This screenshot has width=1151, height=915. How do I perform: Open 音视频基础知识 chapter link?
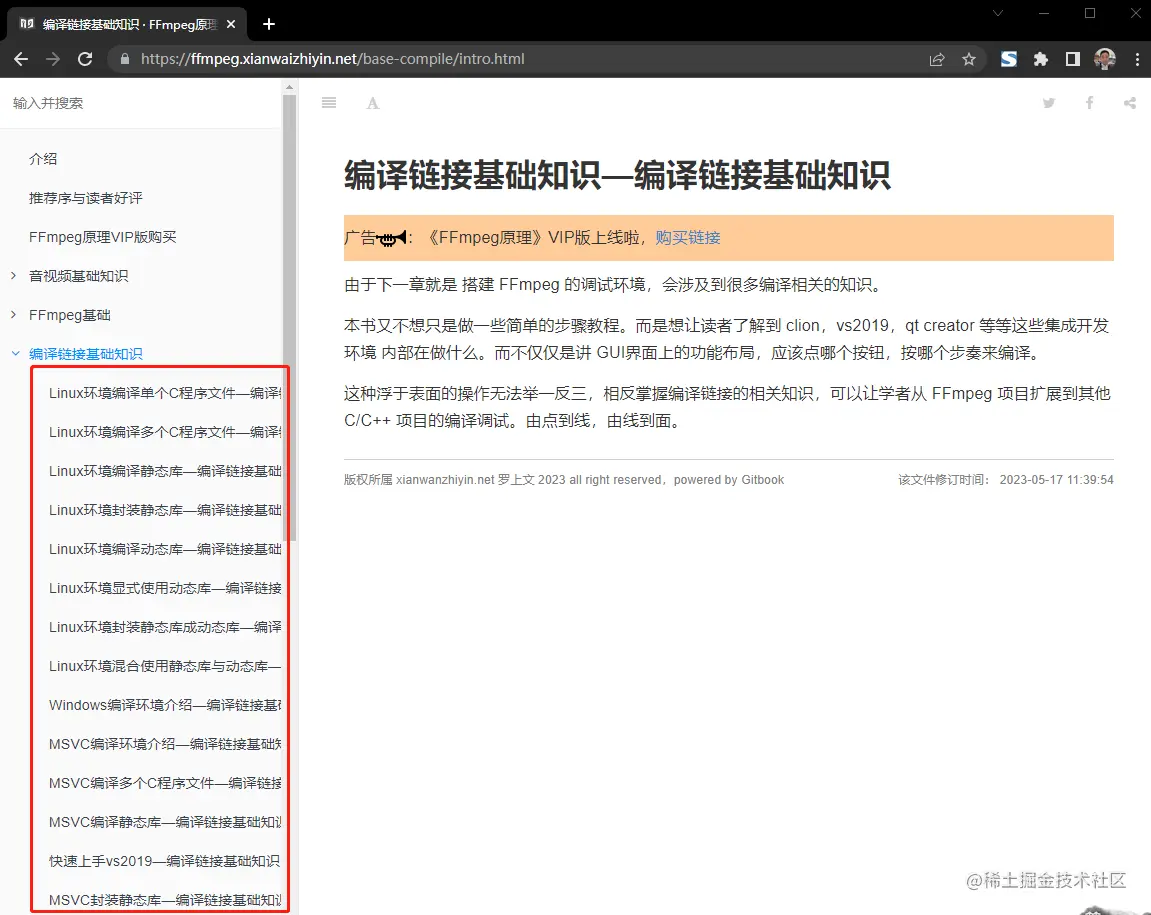(x=79, y=275)
